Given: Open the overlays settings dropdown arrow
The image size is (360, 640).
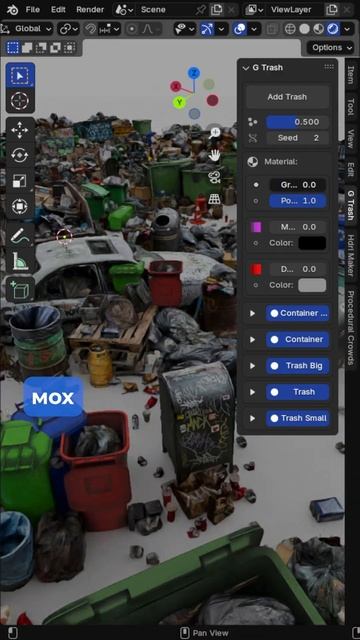Looking at the screenshot, I should (254, 29).
